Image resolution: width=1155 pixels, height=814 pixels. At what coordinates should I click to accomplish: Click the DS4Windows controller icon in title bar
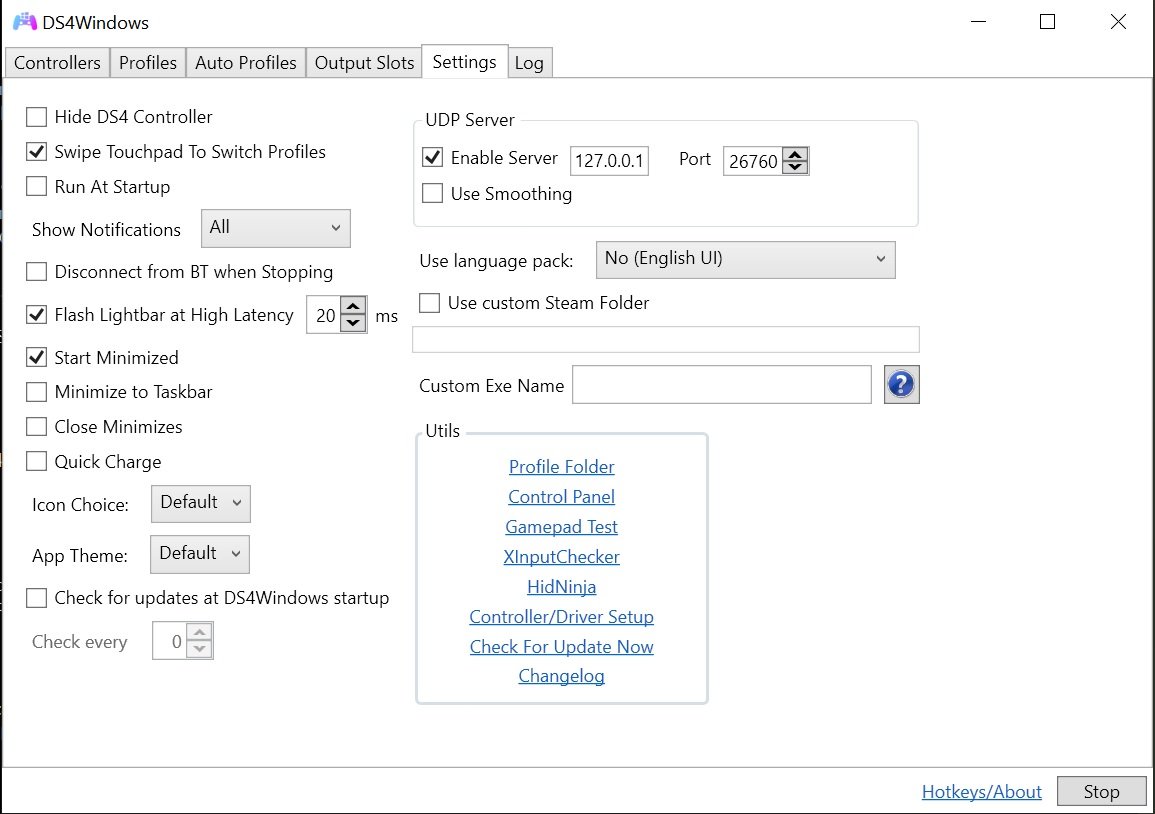[x=24, y=22]
